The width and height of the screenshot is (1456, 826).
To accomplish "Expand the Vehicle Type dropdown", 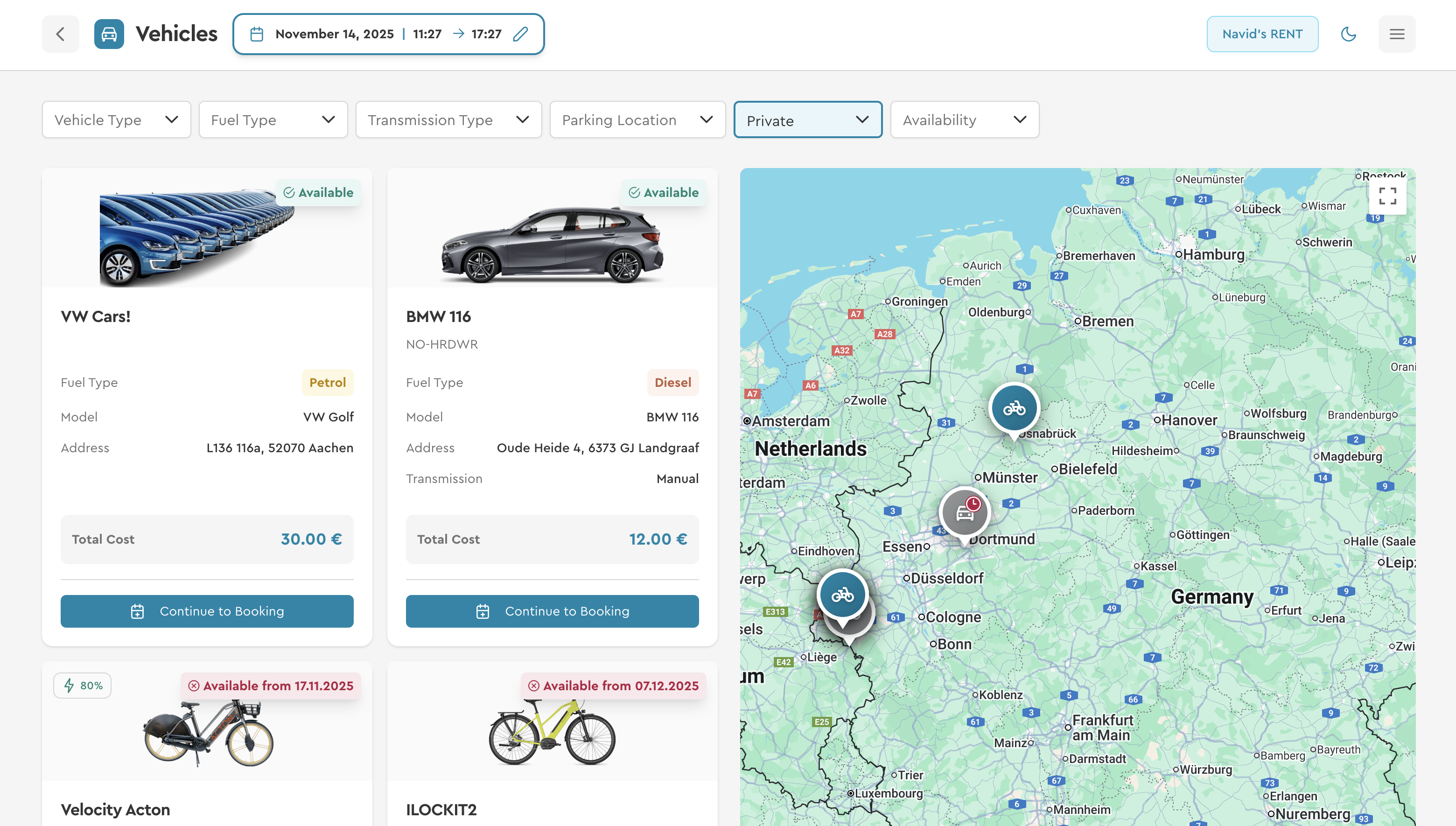I will point(116,120).
